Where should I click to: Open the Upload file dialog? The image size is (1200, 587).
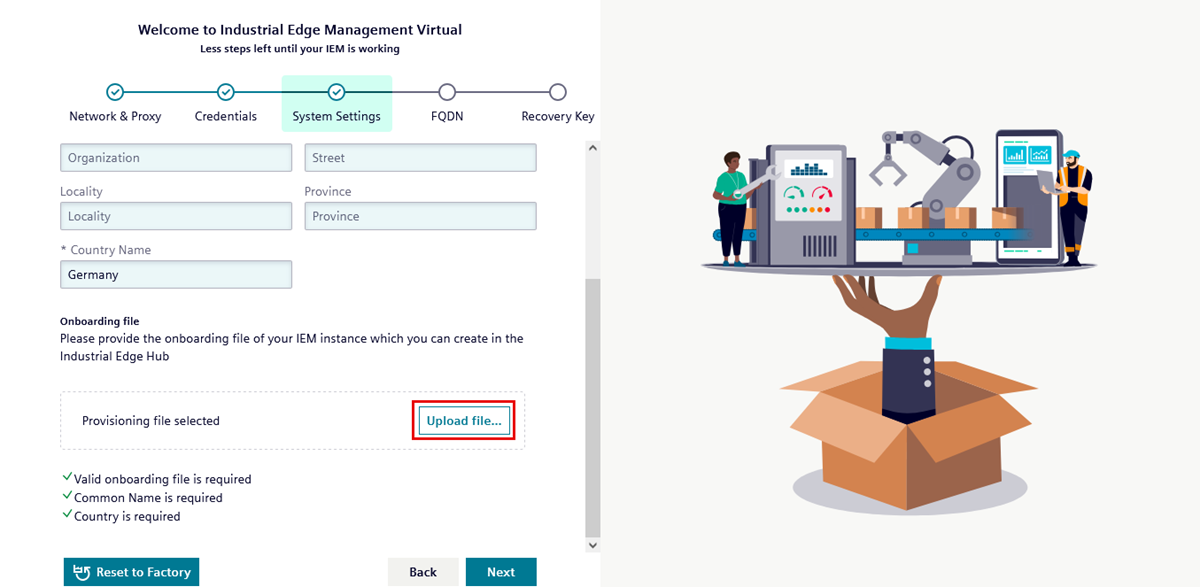463,420
